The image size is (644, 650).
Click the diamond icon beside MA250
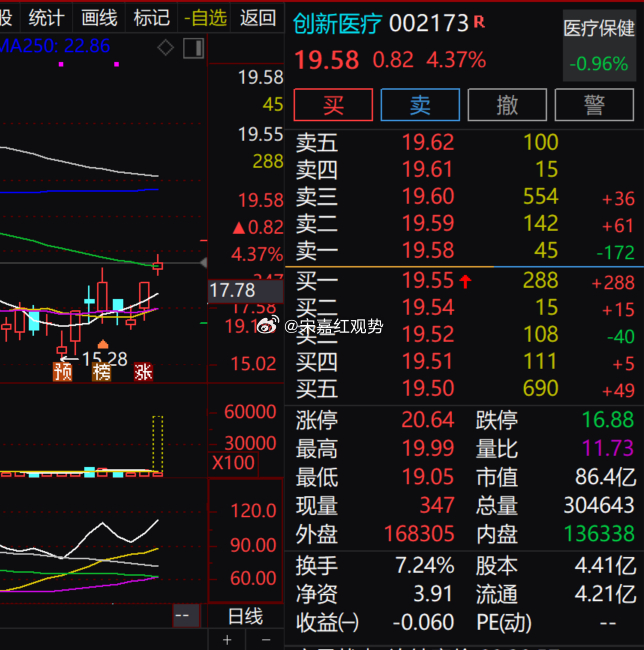[x=165, y=48]
